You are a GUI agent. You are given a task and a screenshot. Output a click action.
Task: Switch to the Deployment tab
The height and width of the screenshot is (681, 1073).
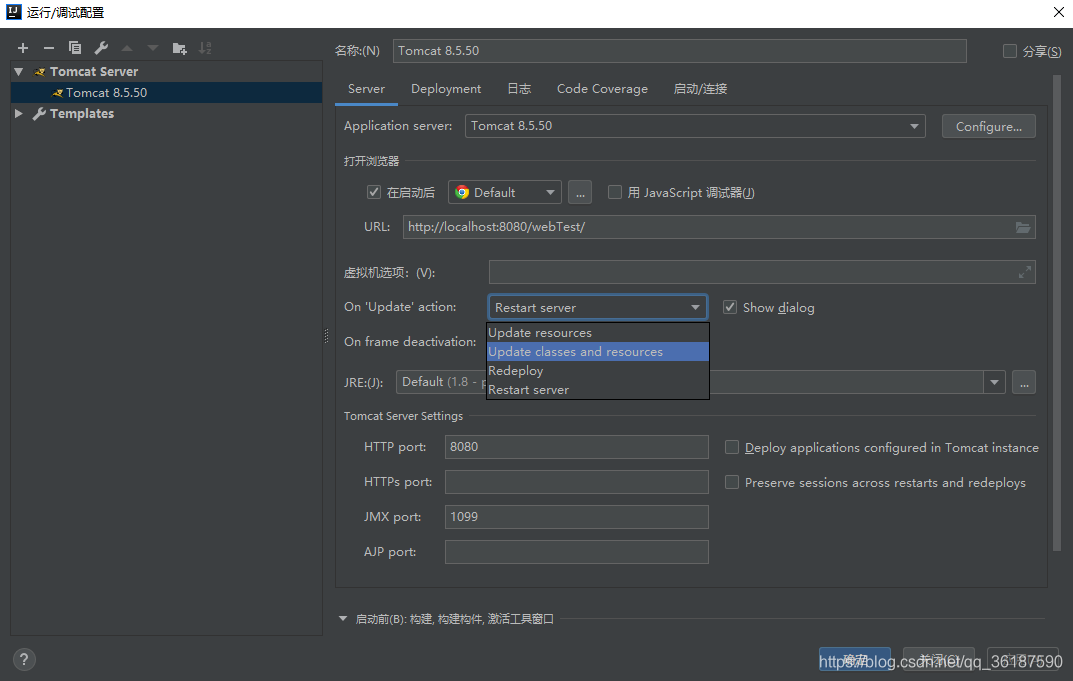[x=446, y=89]
